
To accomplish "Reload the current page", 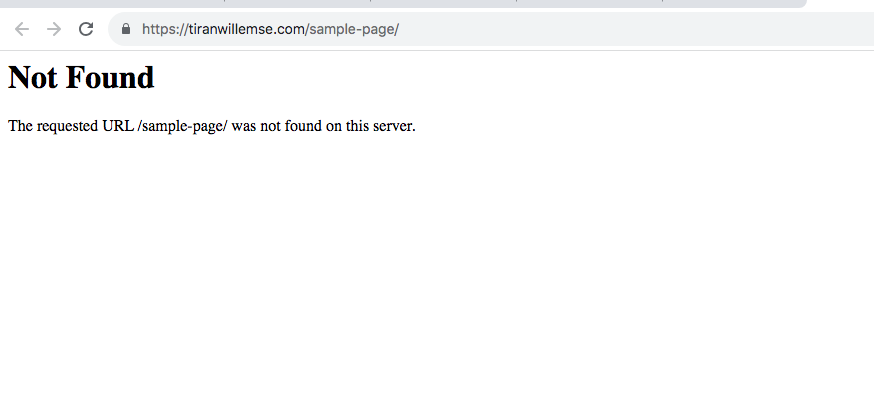I will click(x=86, y=29).
